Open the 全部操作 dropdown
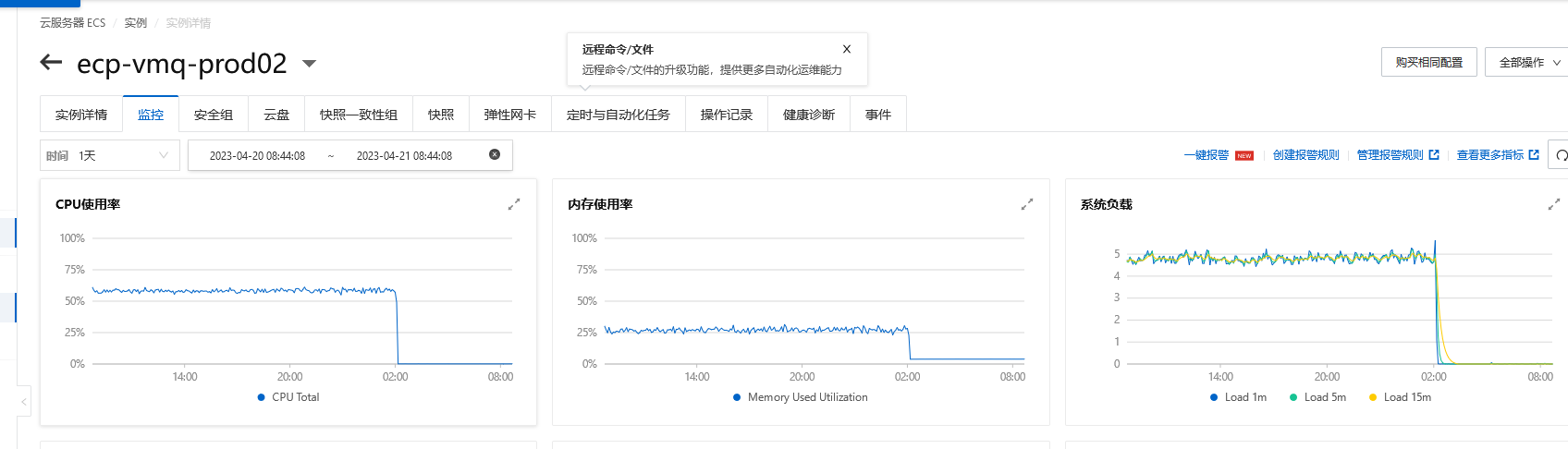Viewport: 1568px width, 449px height. (1527, 62)
